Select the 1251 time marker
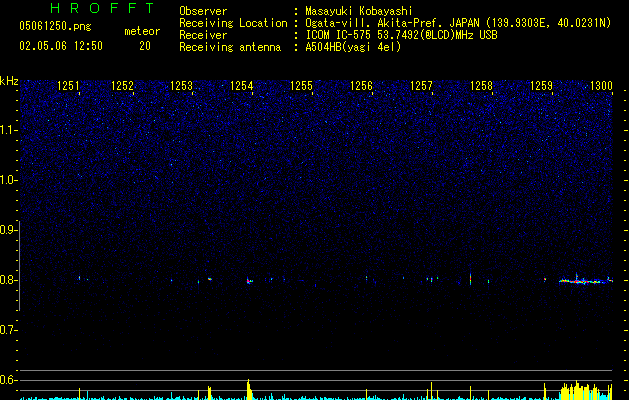 click(x=68, y=86)
